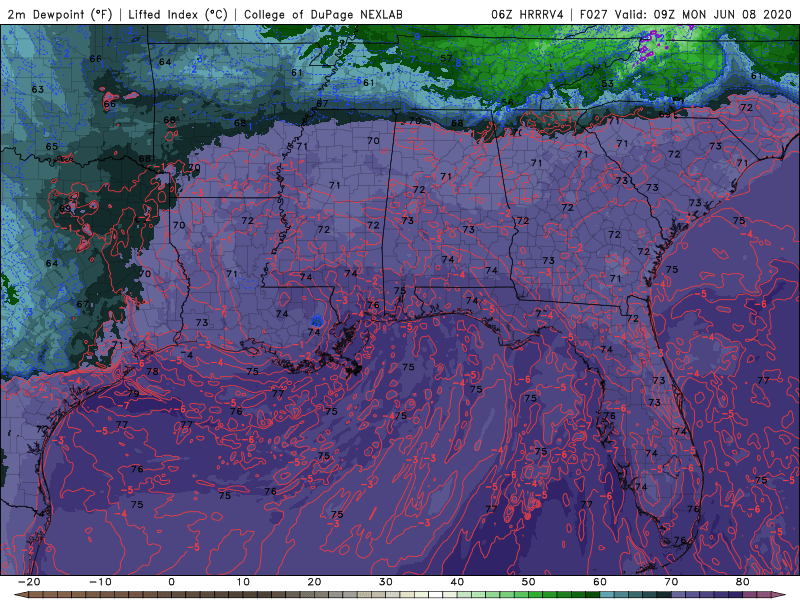Click the "30" color scale label
Image resolution: width=800 pixels, height=600 pixels.
point(386,582)
